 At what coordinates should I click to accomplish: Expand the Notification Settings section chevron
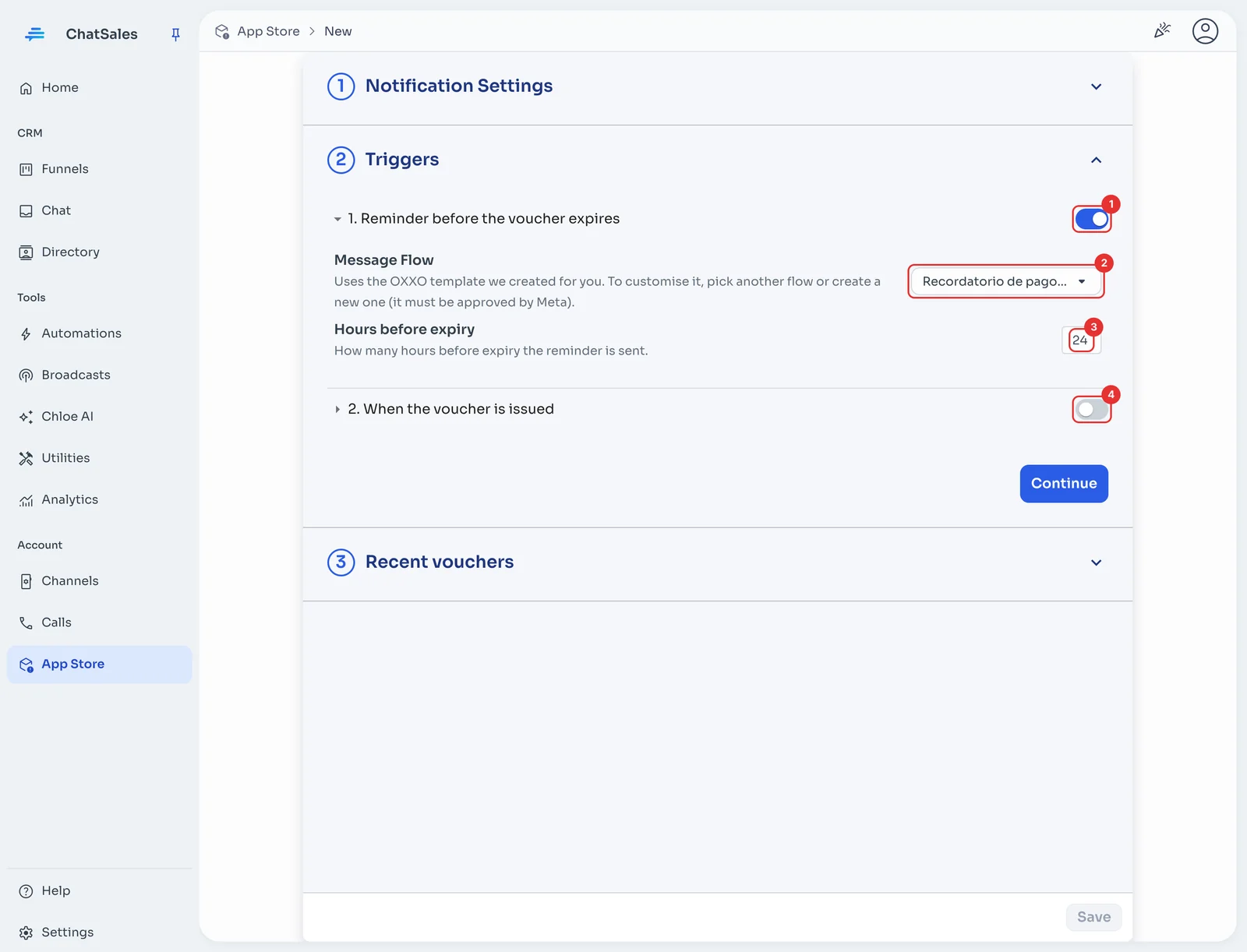[x=1096, y=86]
